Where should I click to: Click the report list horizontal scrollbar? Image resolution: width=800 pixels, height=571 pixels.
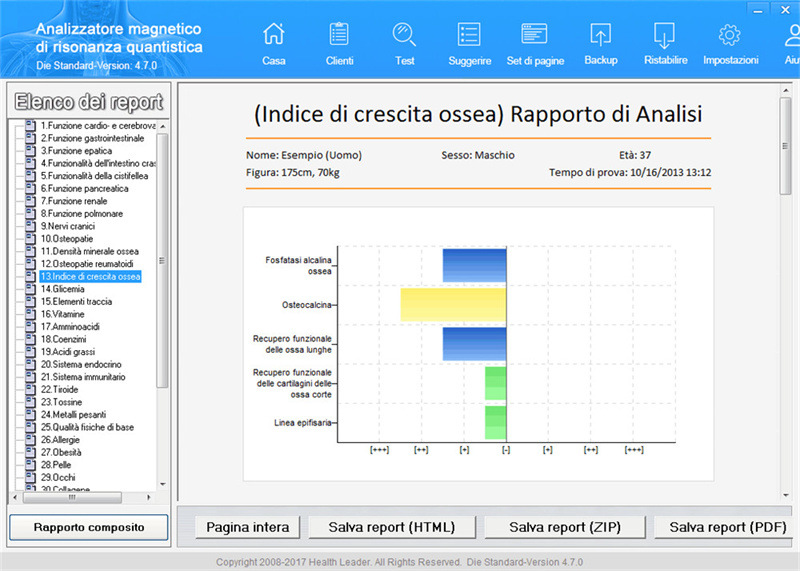click(80, 497)
